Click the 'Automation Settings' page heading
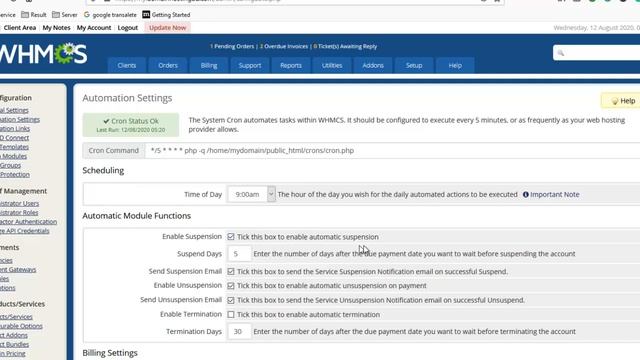This screenshot has height=360, width=640. point(127,98)
